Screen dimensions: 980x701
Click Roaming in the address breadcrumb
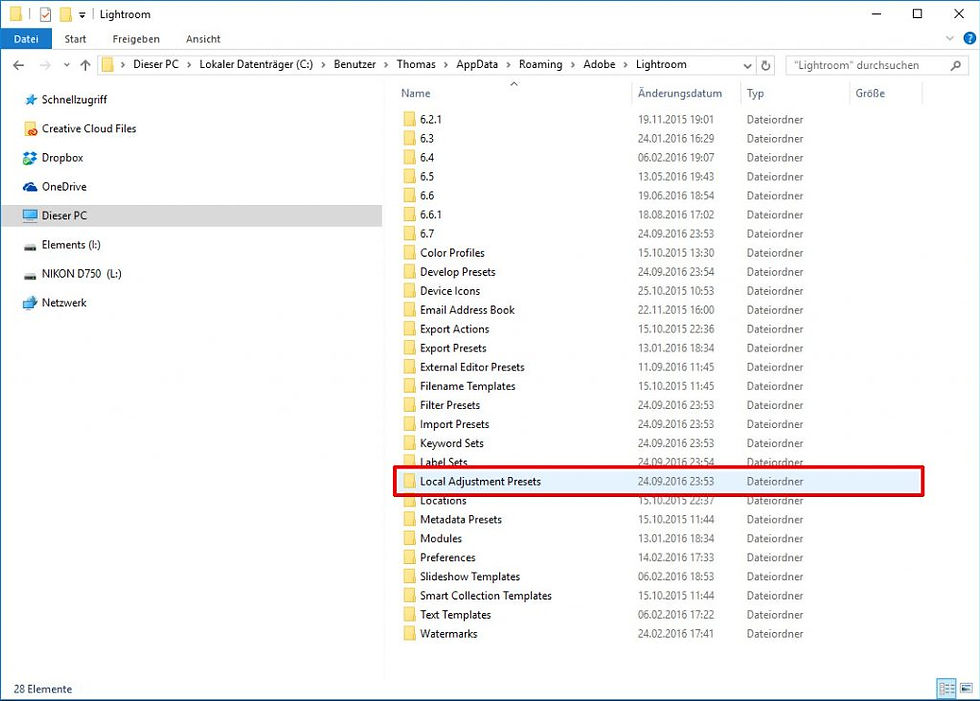click(540, 64)
